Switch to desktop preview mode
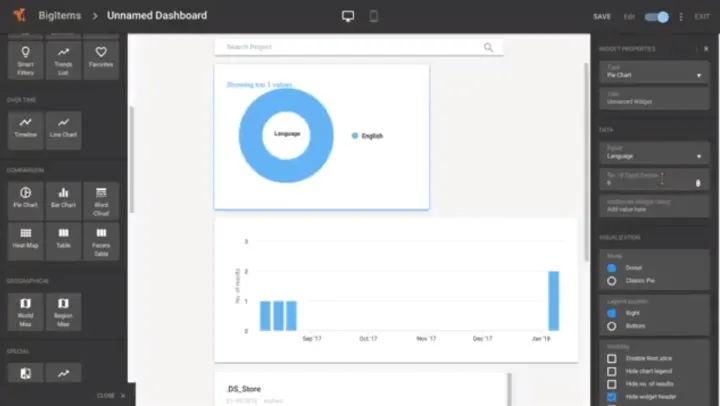The height and width of the screenshot is (406, 720). [x=348, y=16]
